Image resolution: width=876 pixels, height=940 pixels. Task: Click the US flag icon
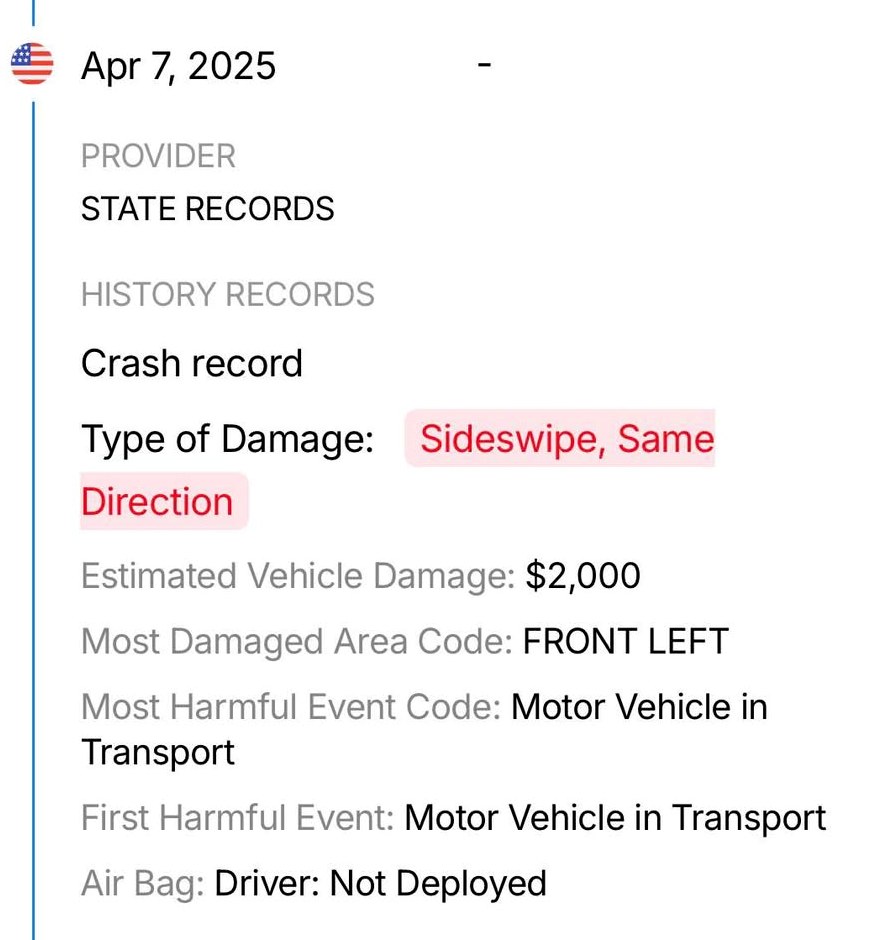[x=32, y=64]
